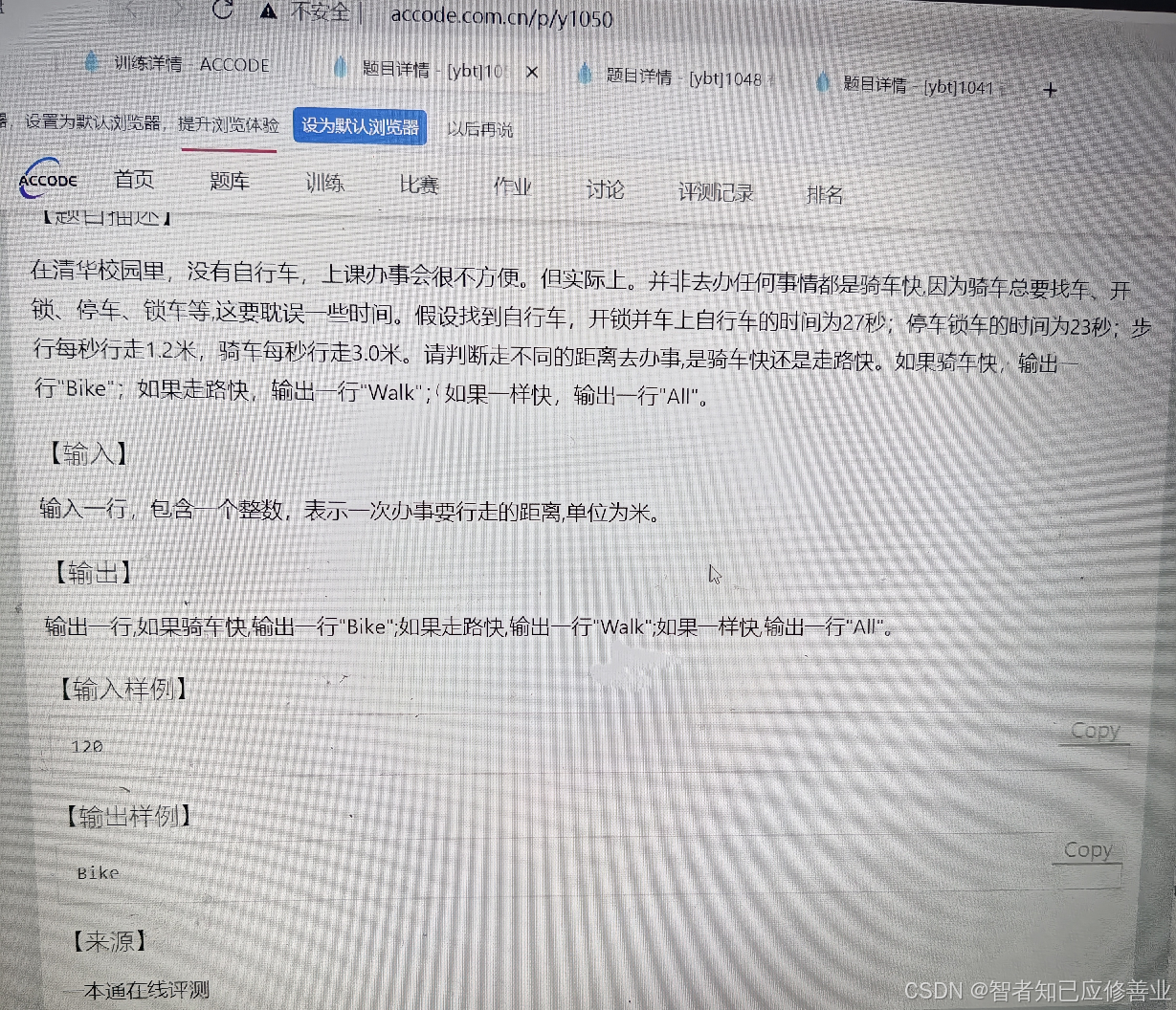
Task: Select the active 题目详情 [ybt]10 tab
Action: coord(433,69)
